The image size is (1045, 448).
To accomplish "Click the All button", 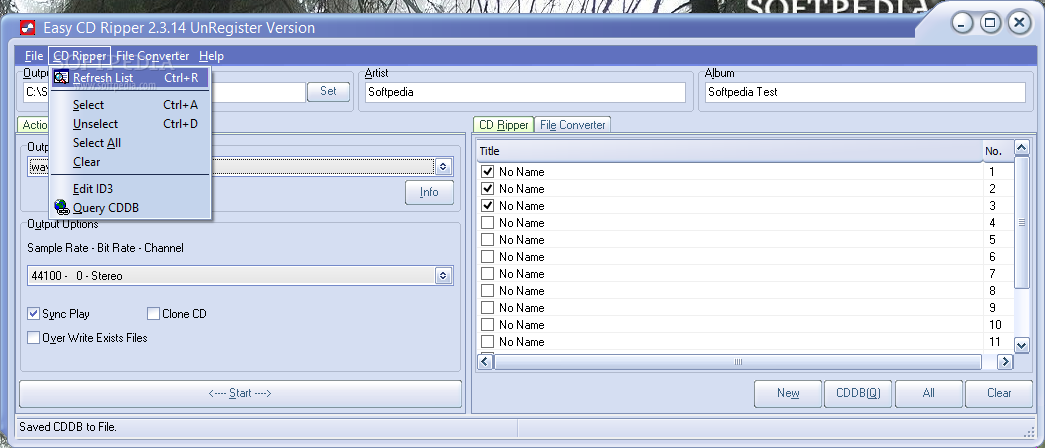I will [928, 393].
